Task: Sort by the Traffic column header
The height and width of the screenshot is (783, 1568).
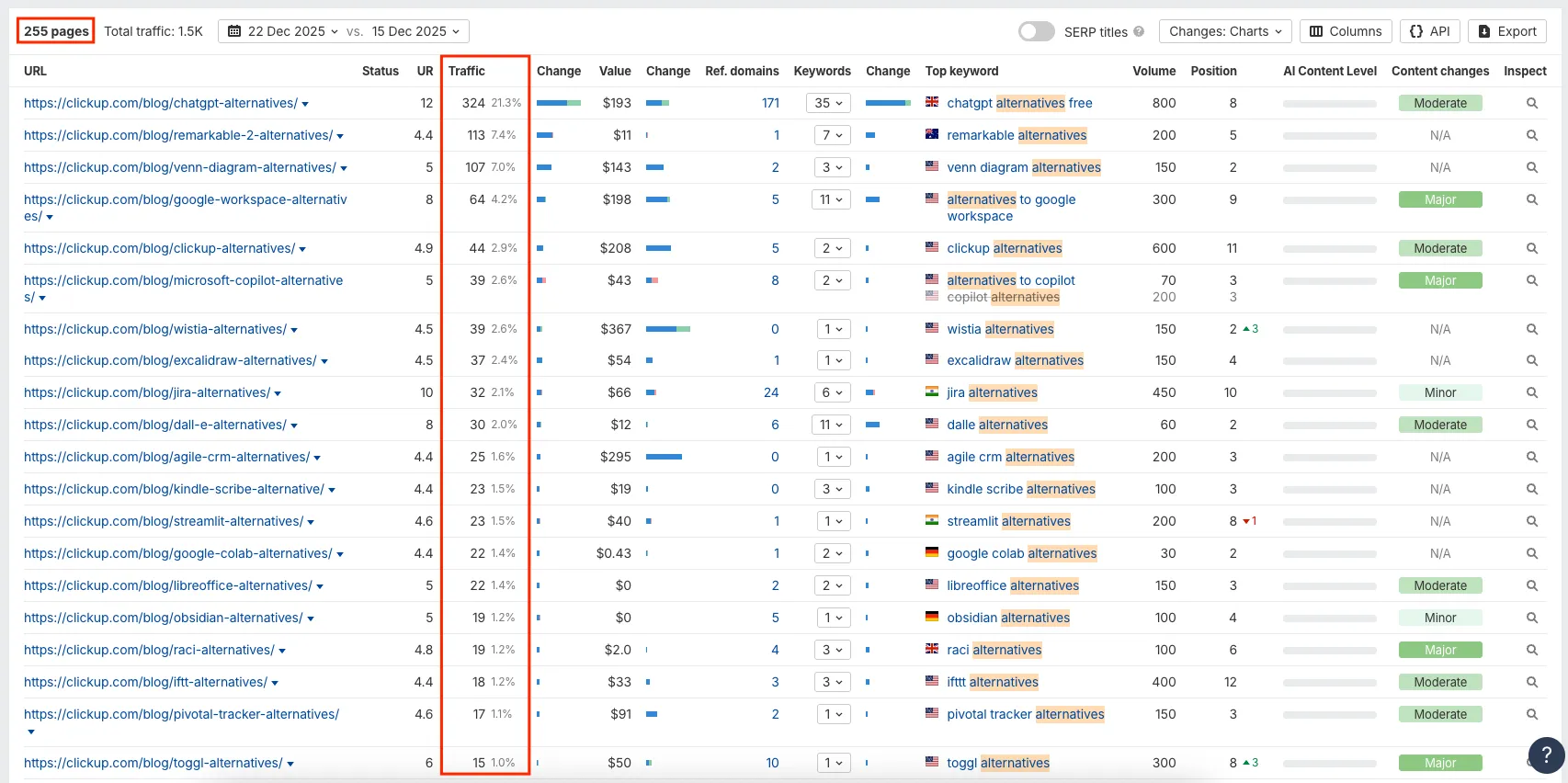Action: [x=467, y=71]
